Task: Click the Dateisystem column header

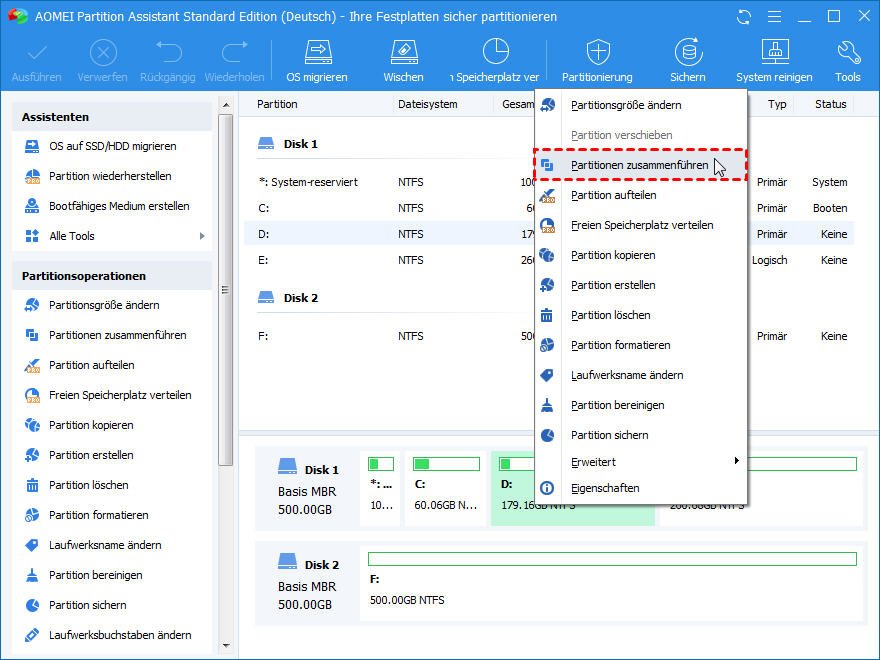Action: coord(428,104)
